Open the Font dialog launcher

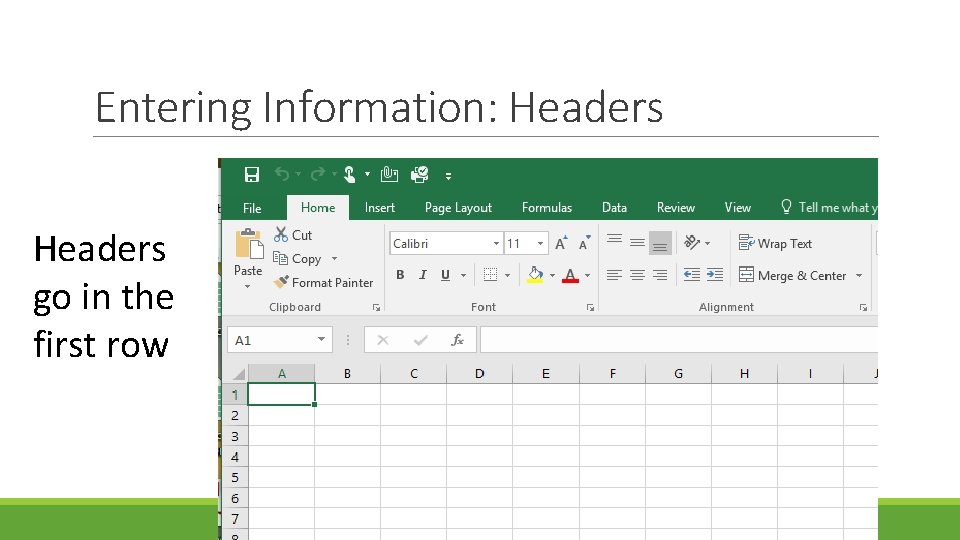coord(590,307)
